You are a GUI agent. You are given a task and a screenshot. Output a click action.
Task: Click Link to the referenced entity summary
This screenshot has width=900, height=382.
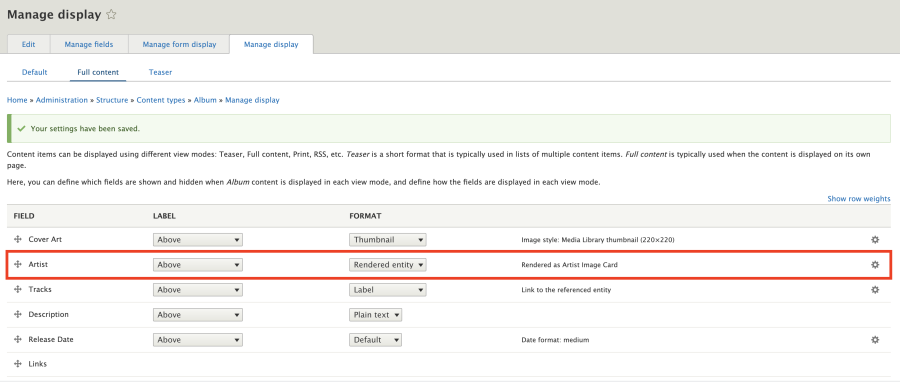(566, 290)
